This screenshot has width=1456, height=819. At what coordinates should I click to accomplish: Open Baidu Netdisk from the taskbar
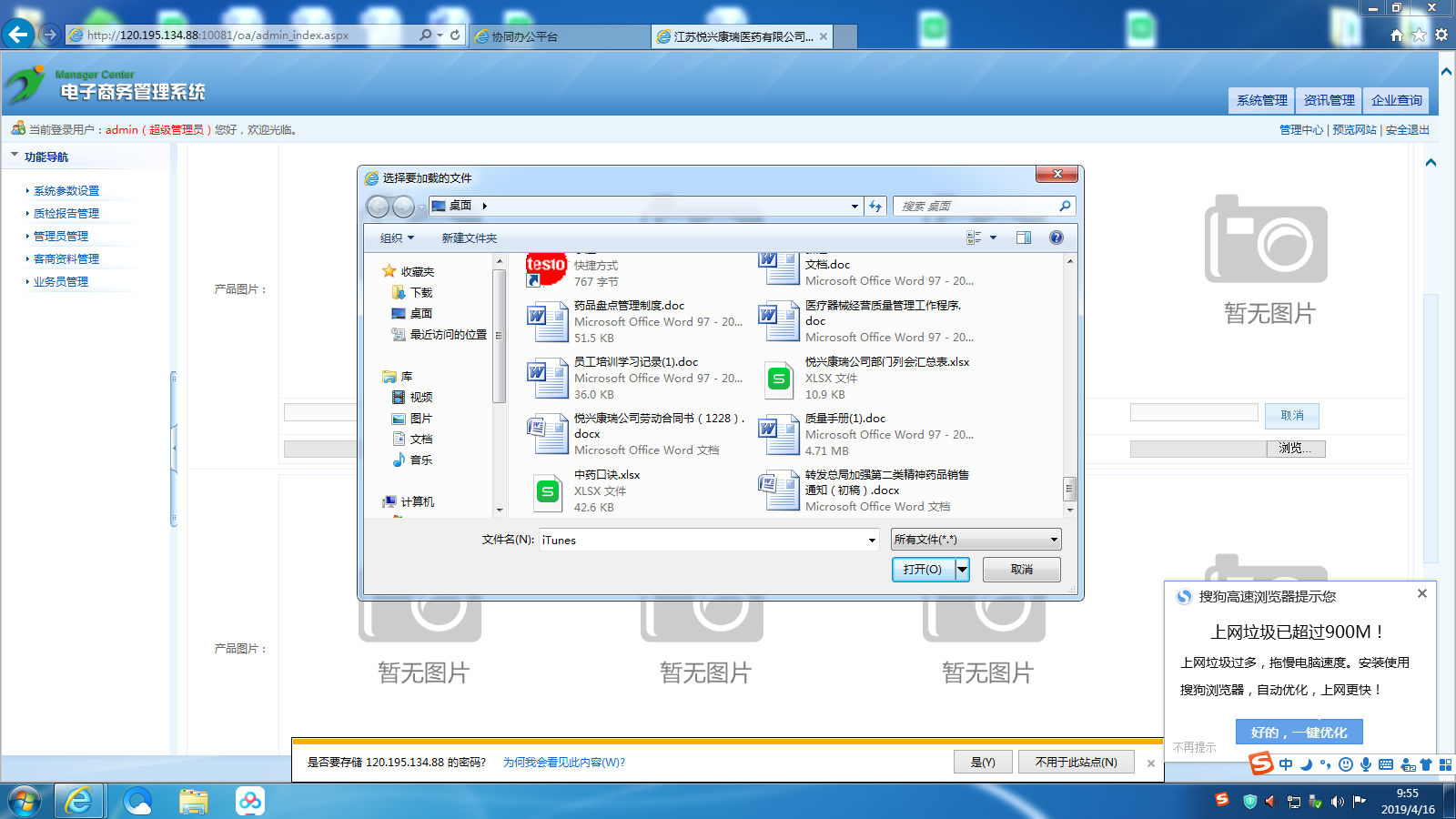[x=249, y=801]
